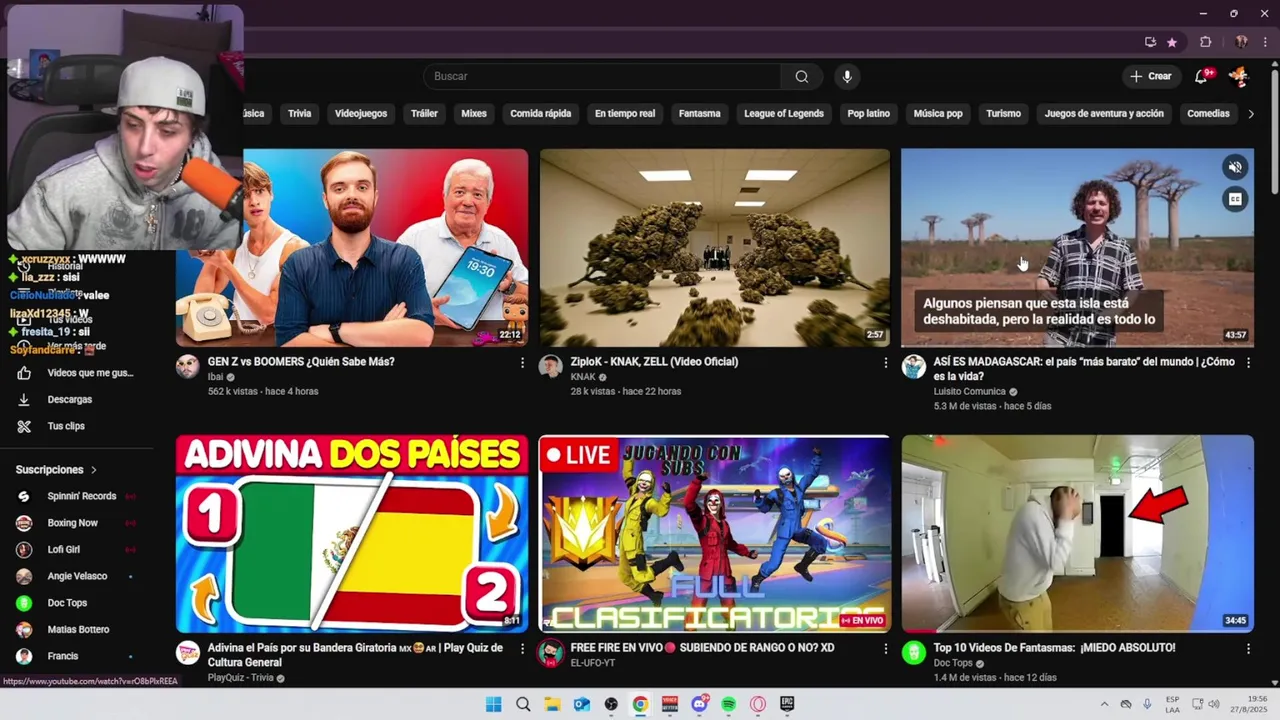Open options menu for Madagascar video
The width and height of the screenshot is (1280, 720).
click(1248, 363)
